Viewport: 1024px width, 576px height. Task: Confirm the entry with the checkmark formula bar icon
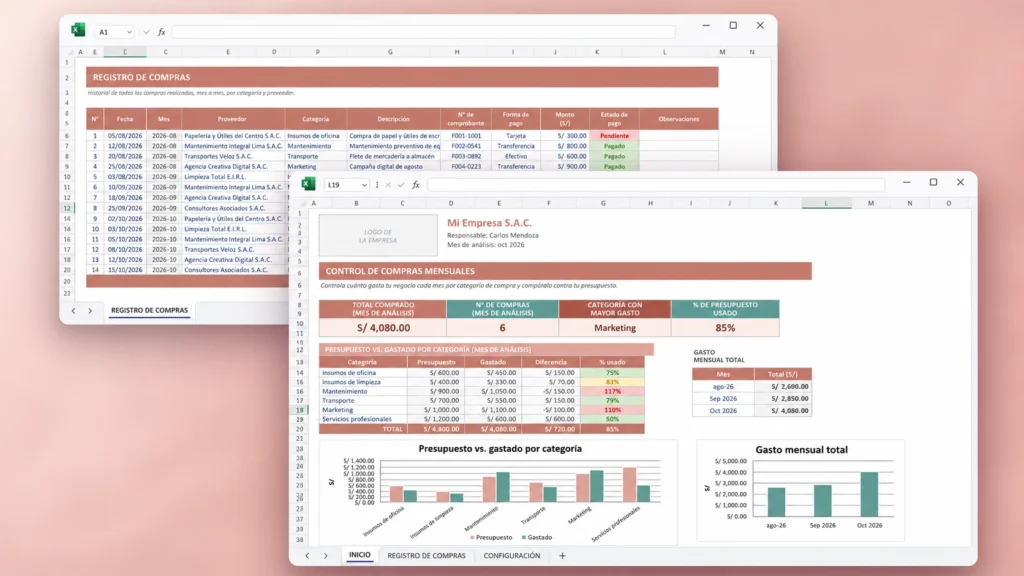pyautogui.click(x=401, y=185)
